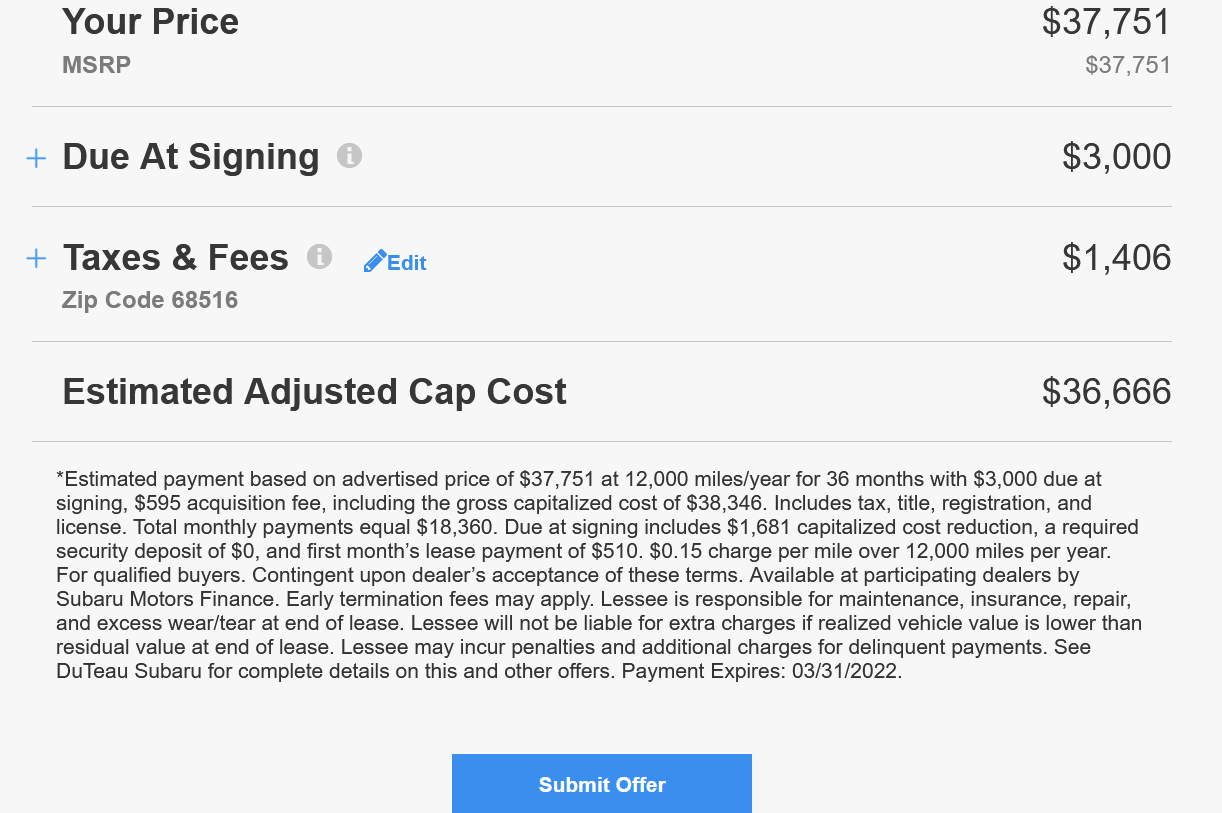
Task: Click the Your Price heading
Action: (x=151, y=22)
